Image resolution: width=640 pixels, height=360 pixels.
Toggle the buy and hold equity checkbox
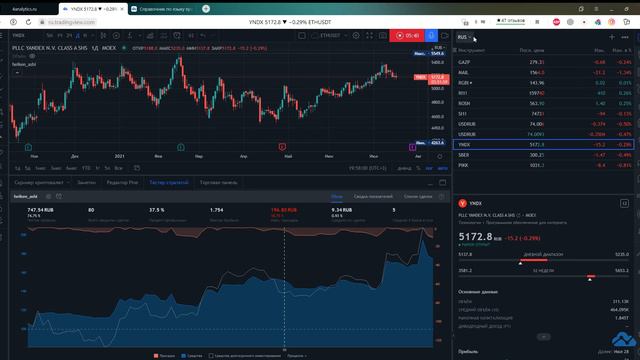pyautogui.click(x=211, y=356)
